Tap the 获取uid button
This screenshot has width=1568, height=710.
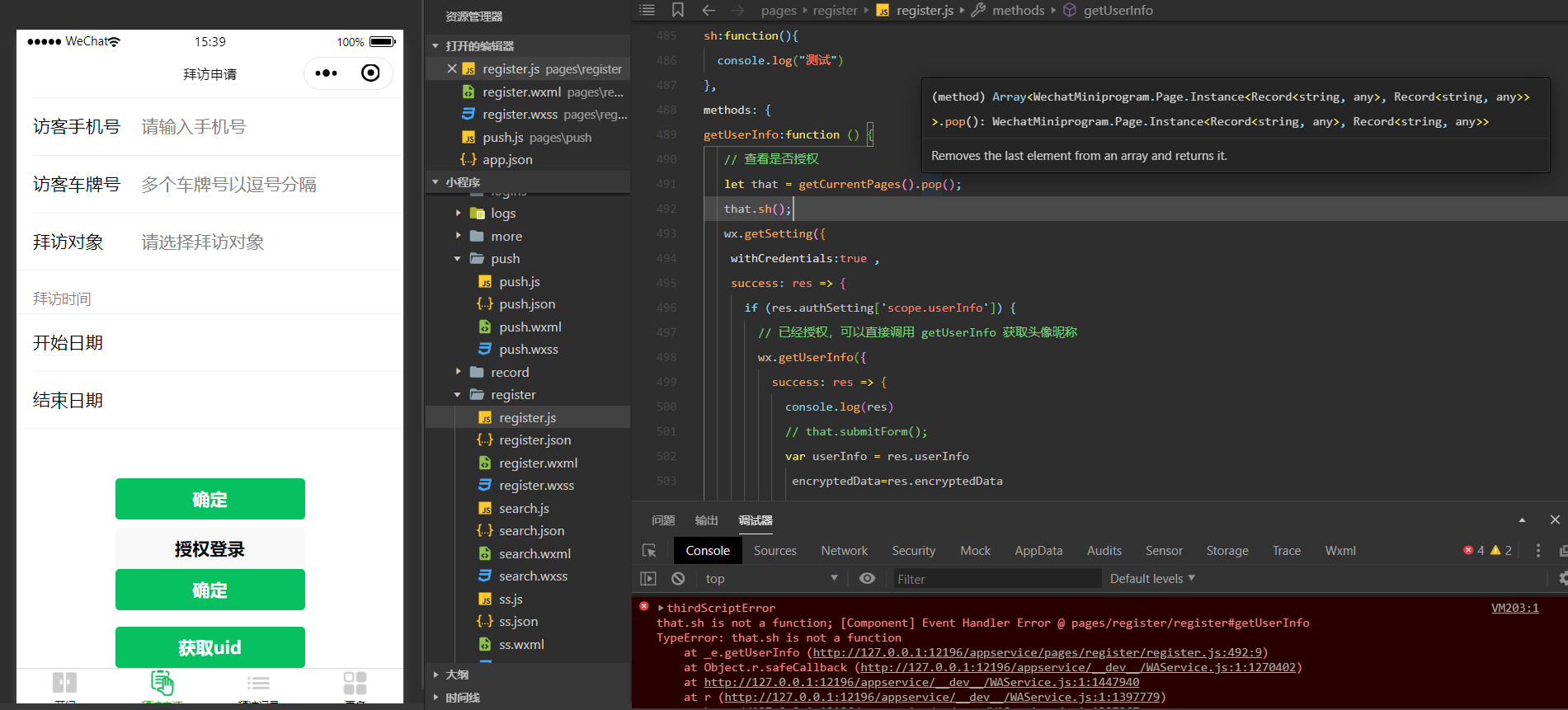(210, 647)
